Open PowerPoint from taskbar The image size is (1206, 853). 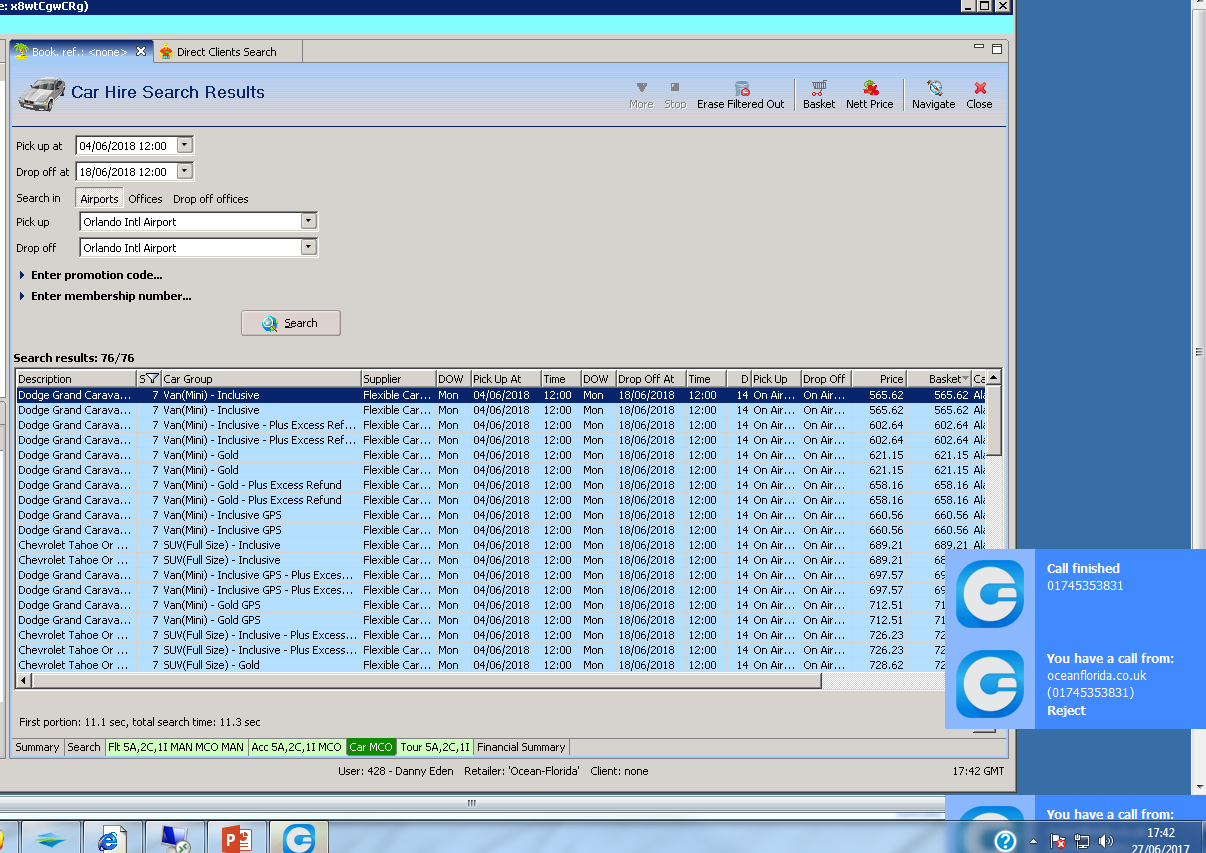pos(236,838)
